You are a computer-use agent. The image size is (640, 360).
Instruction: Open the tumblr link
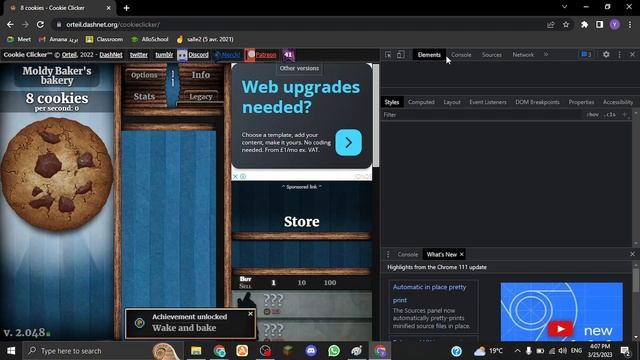click(164, 55)
